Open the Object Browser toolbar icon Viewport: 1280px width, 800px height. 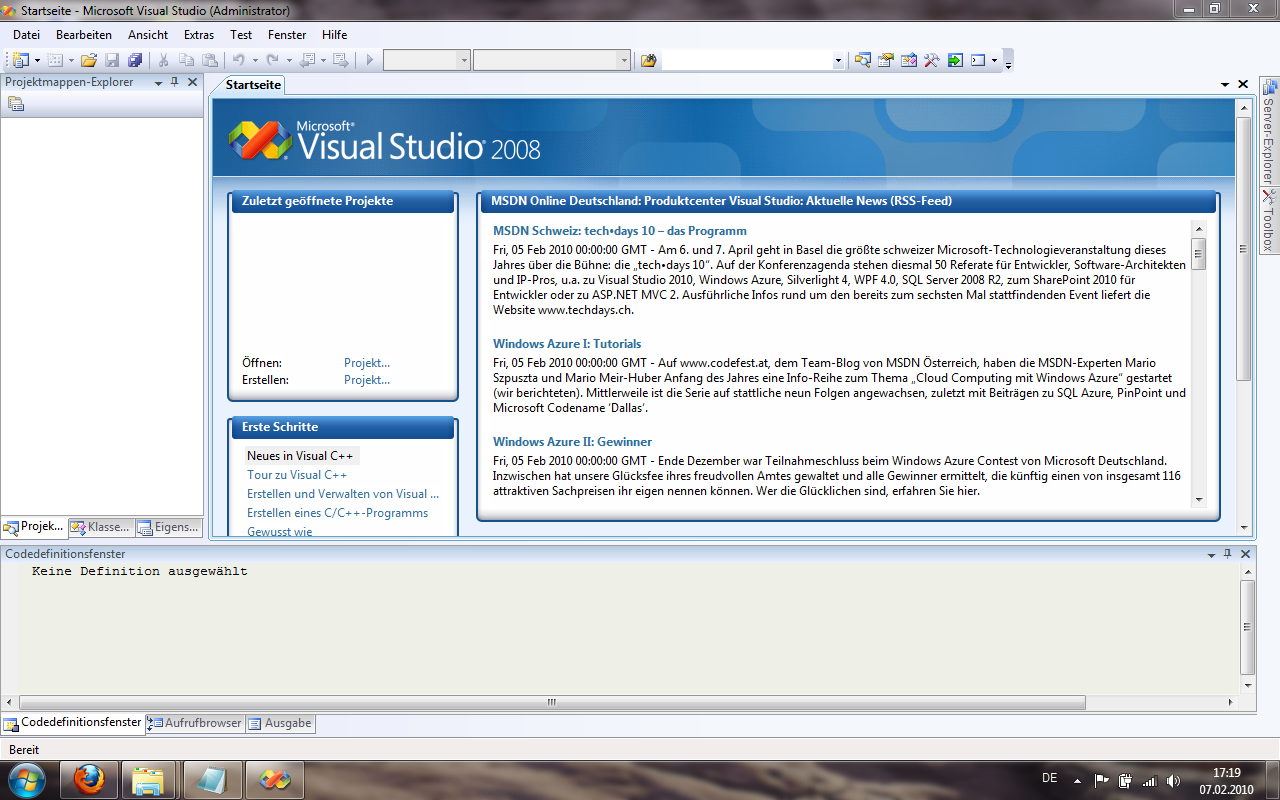click(x=908, y=60)
